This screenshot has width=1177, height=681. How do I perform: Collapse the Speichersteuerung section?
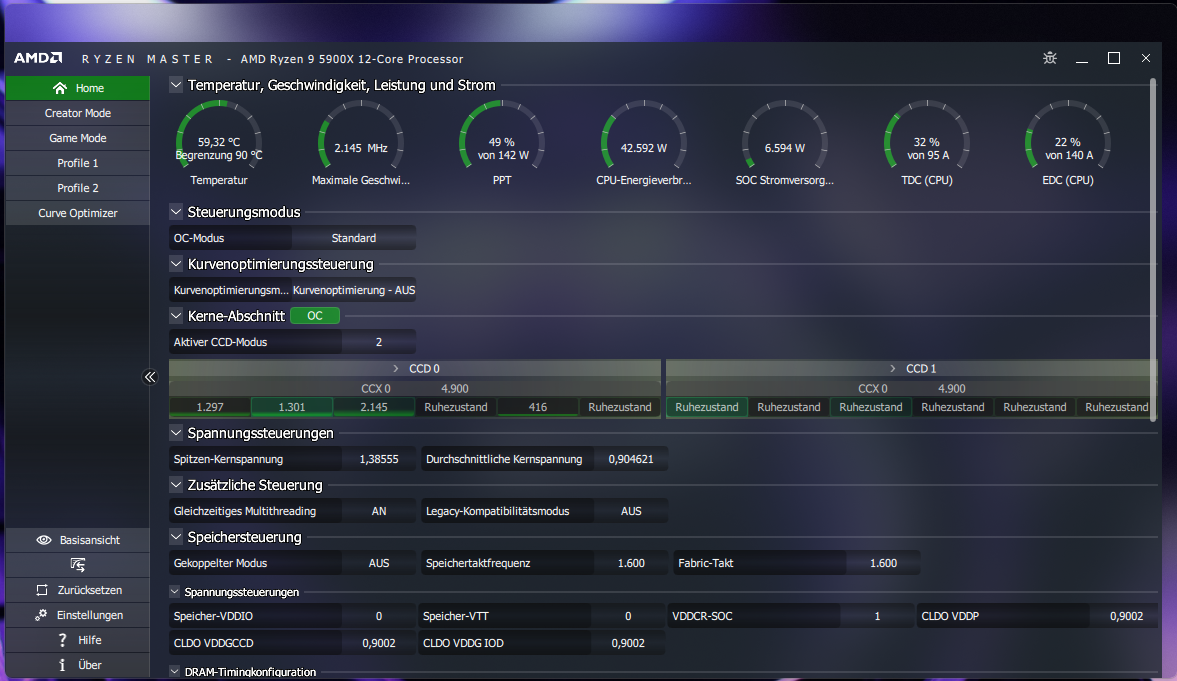coord(176,536)
